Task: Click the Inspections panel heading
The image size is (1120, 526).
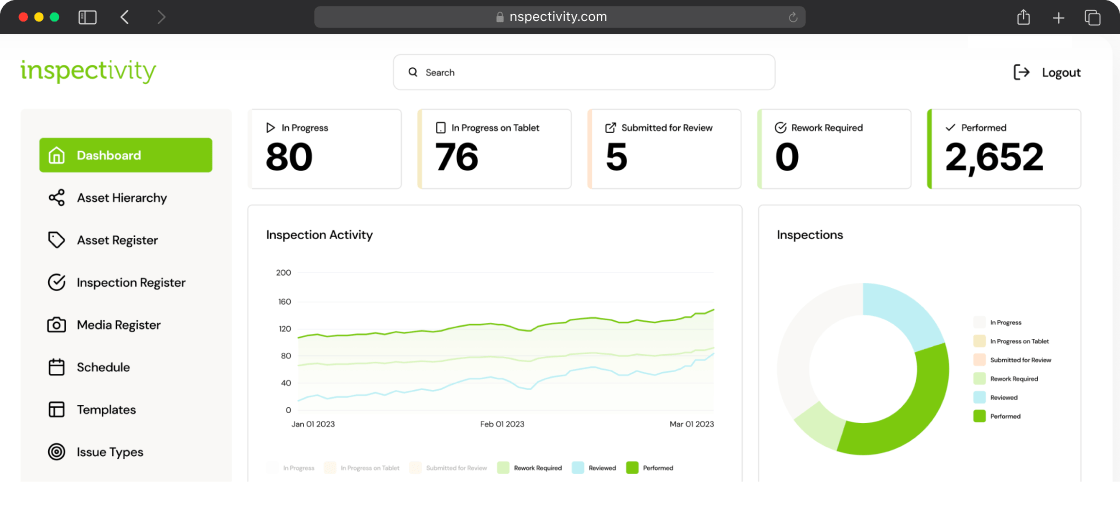Action: click(x=810, y=234)
